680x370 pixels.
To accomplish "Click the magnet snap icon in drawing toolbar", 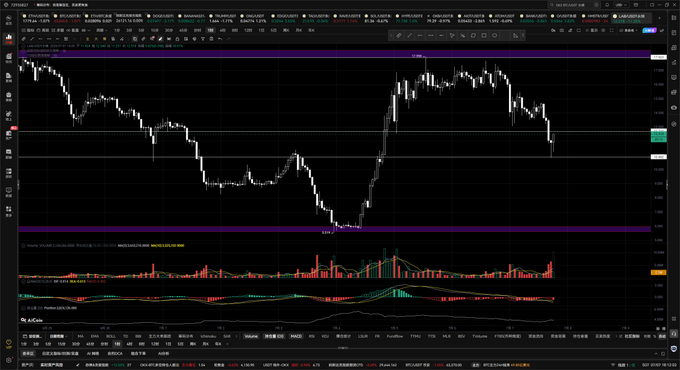I will (x=169, y=39).
